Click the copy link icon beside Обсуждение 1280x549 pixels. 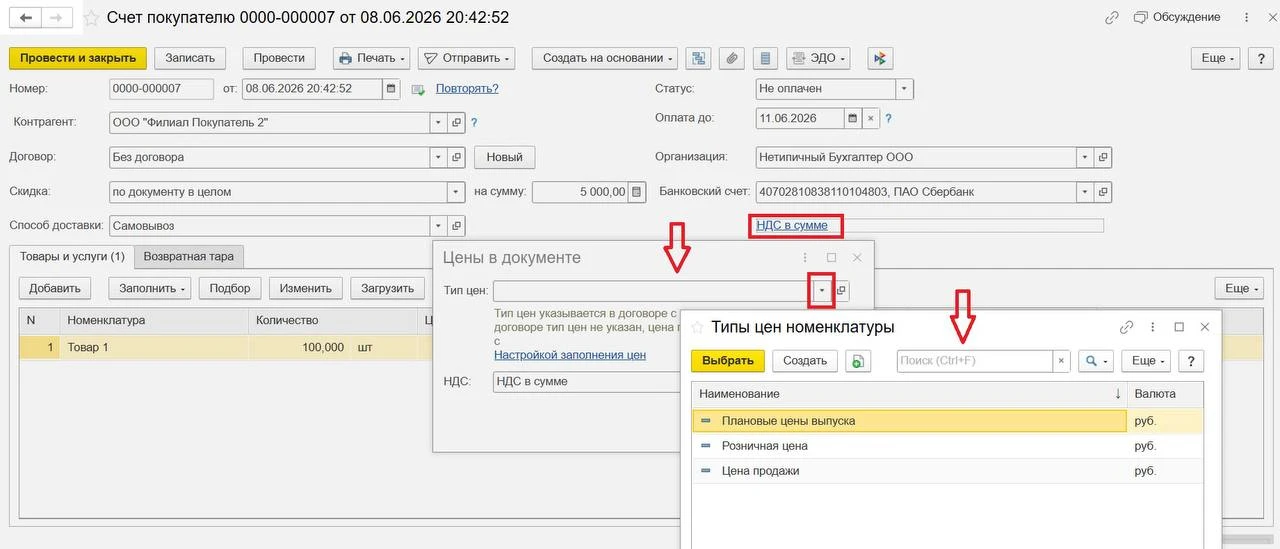(1112, 18)
